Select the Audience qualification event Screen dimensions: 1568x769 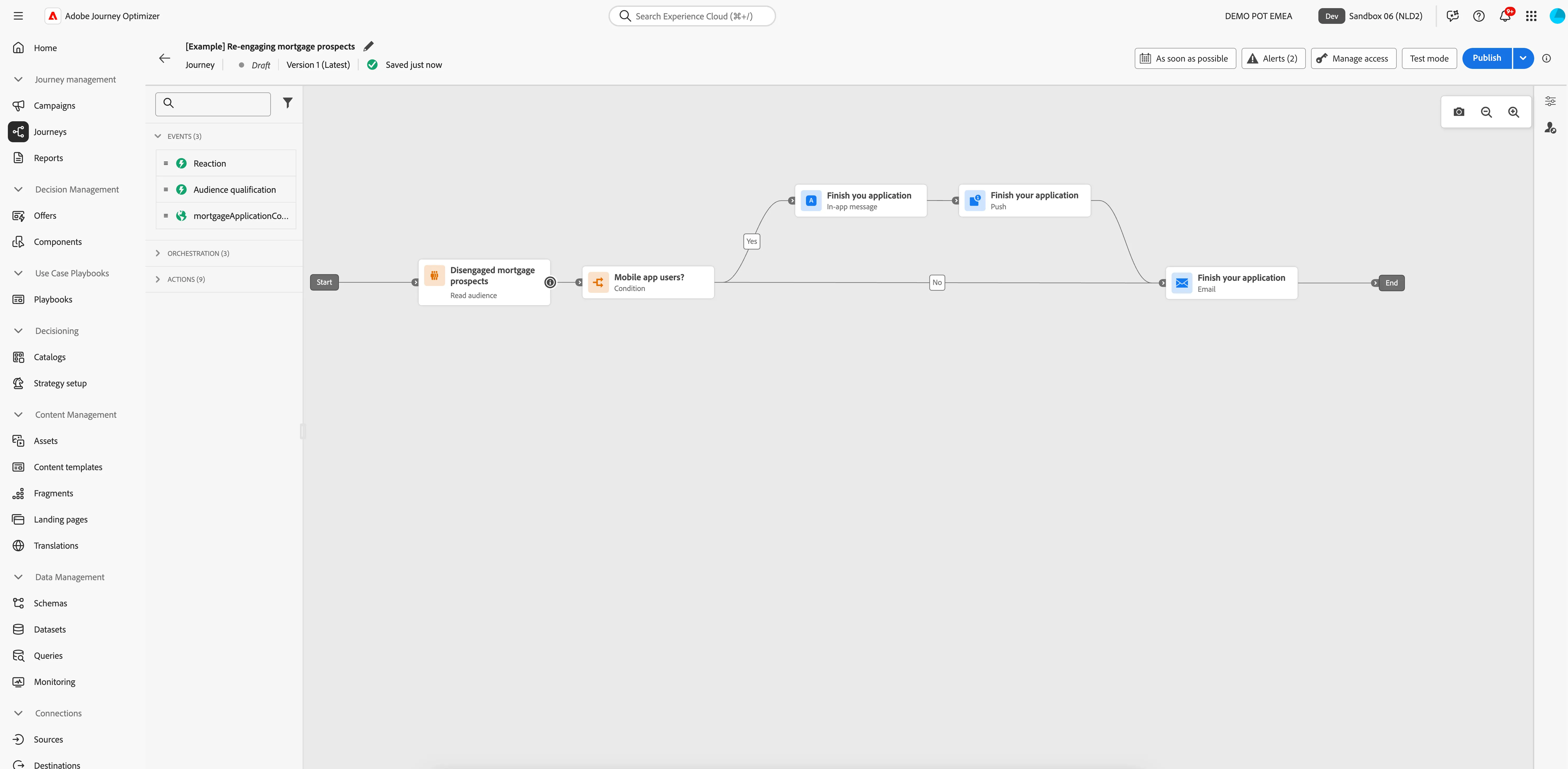point(226,190)
